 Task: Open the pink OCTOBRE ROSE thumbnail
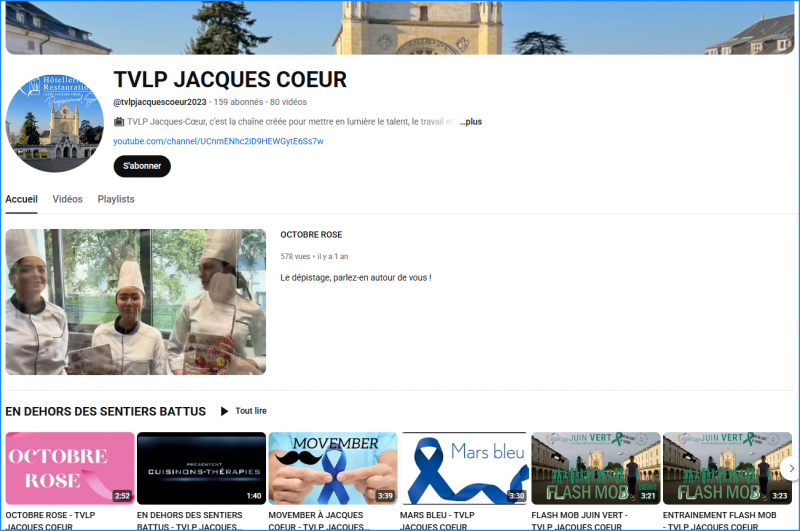(70, 468)
